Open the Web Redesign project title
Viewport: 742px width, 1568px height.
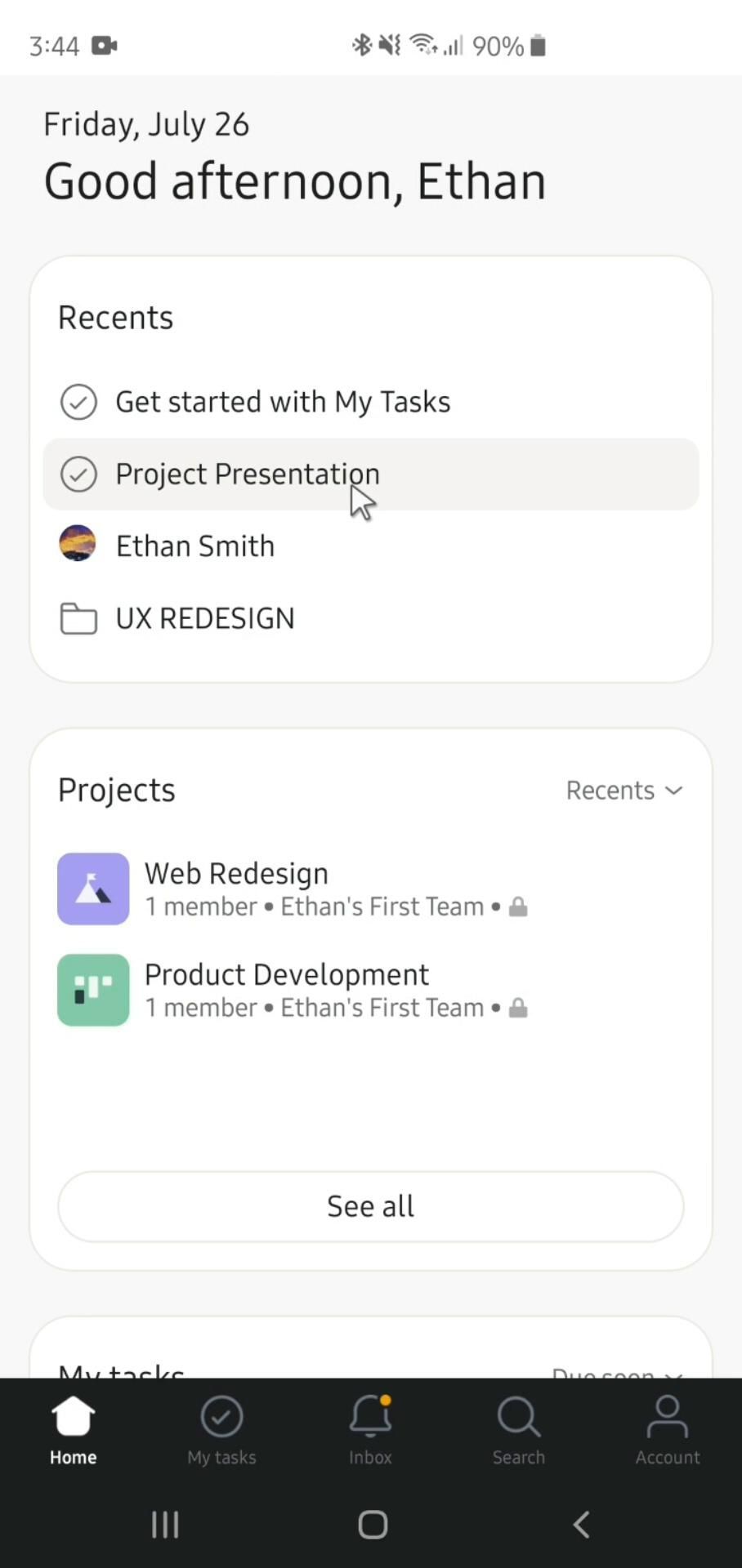[236, 874]
